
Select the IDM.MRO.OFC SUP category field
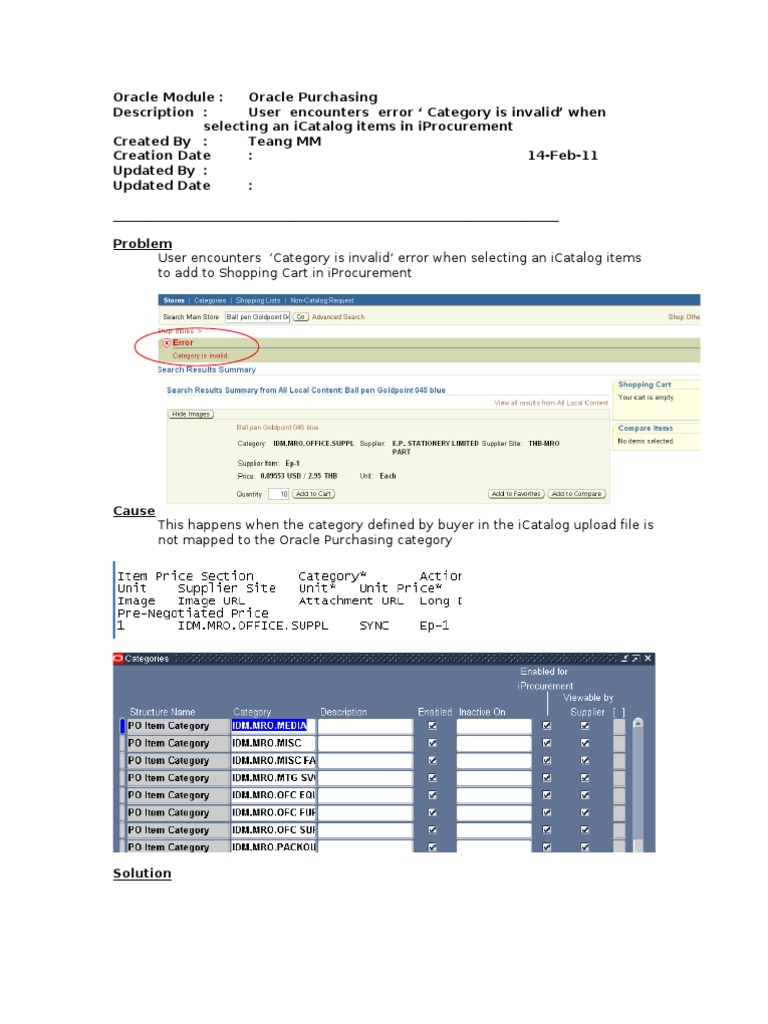[x=273, y=830]
